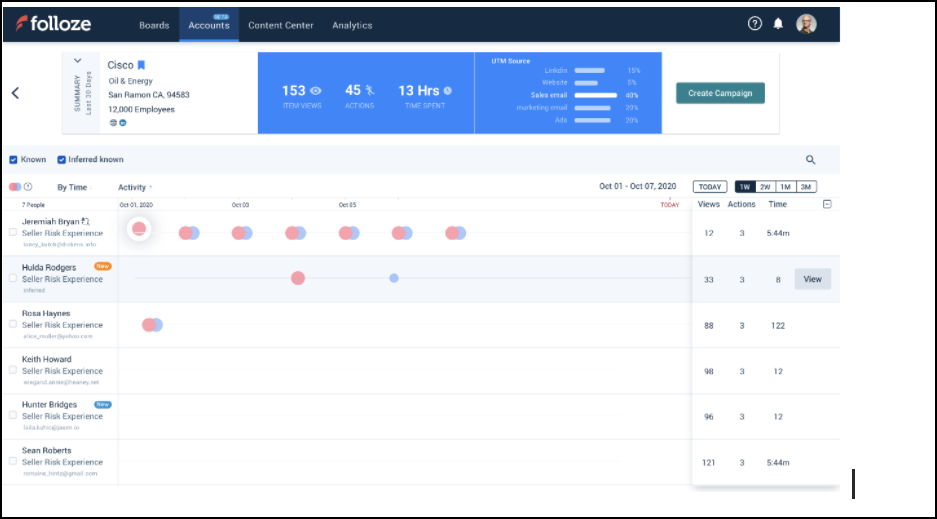Click the clock icon next to By Time toggle
This screenshot has width=937, height=519.
28,187
